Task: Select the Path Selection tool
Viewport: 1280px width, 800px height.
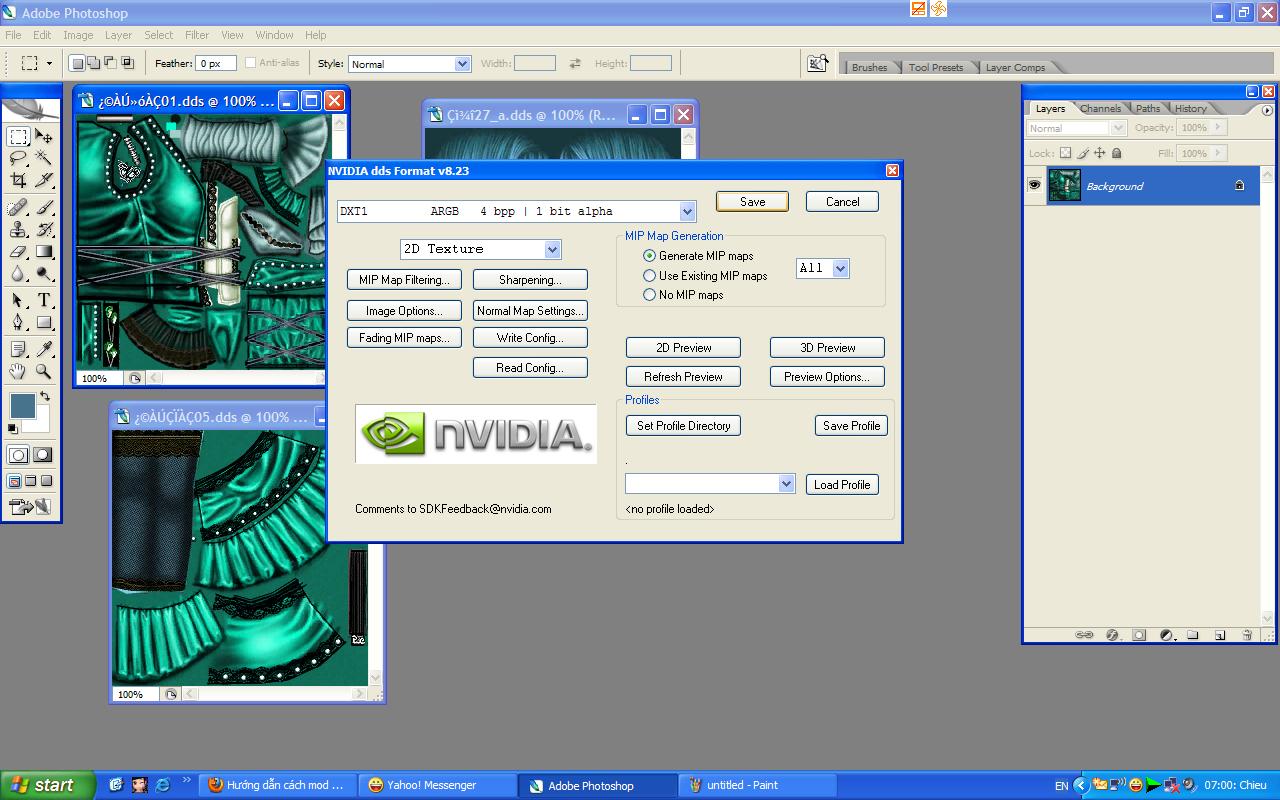Action: pyautogui.click(x=18, y=301)
